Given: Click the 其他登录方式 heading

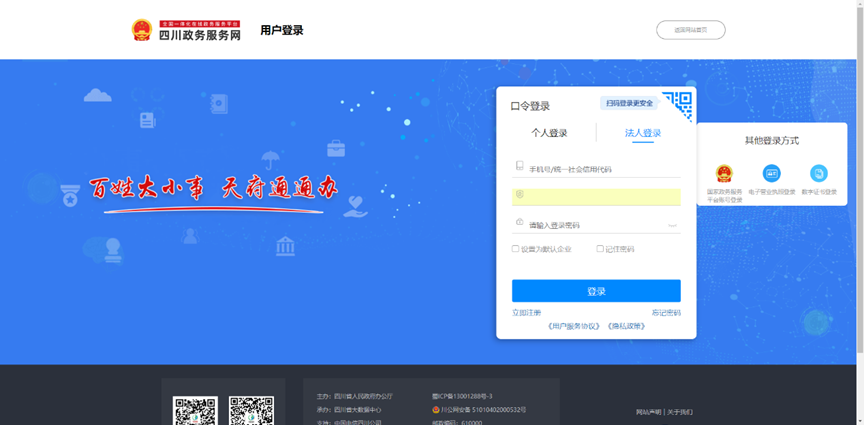Looking at the screenshot, I should point(772,141).
